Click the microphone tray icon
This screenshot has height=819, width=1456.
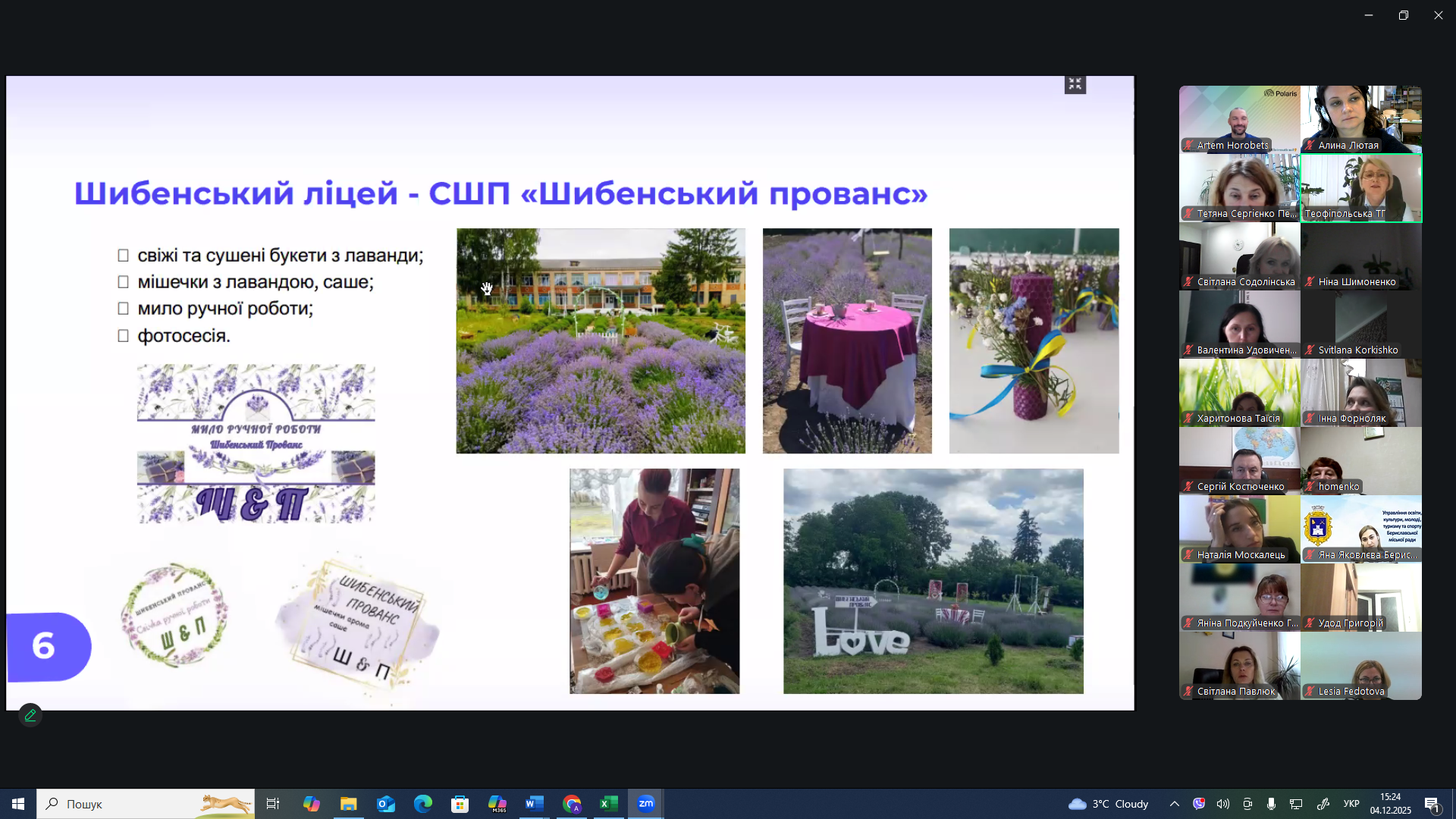pyautogui.click(x=1271, y=804)
